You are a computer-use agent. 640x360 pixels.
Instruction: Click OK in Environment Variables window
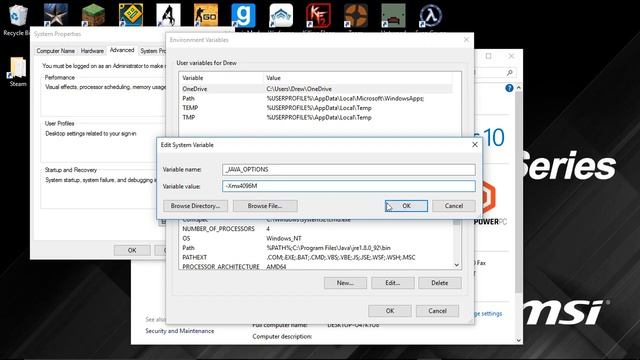coord(390,311)
